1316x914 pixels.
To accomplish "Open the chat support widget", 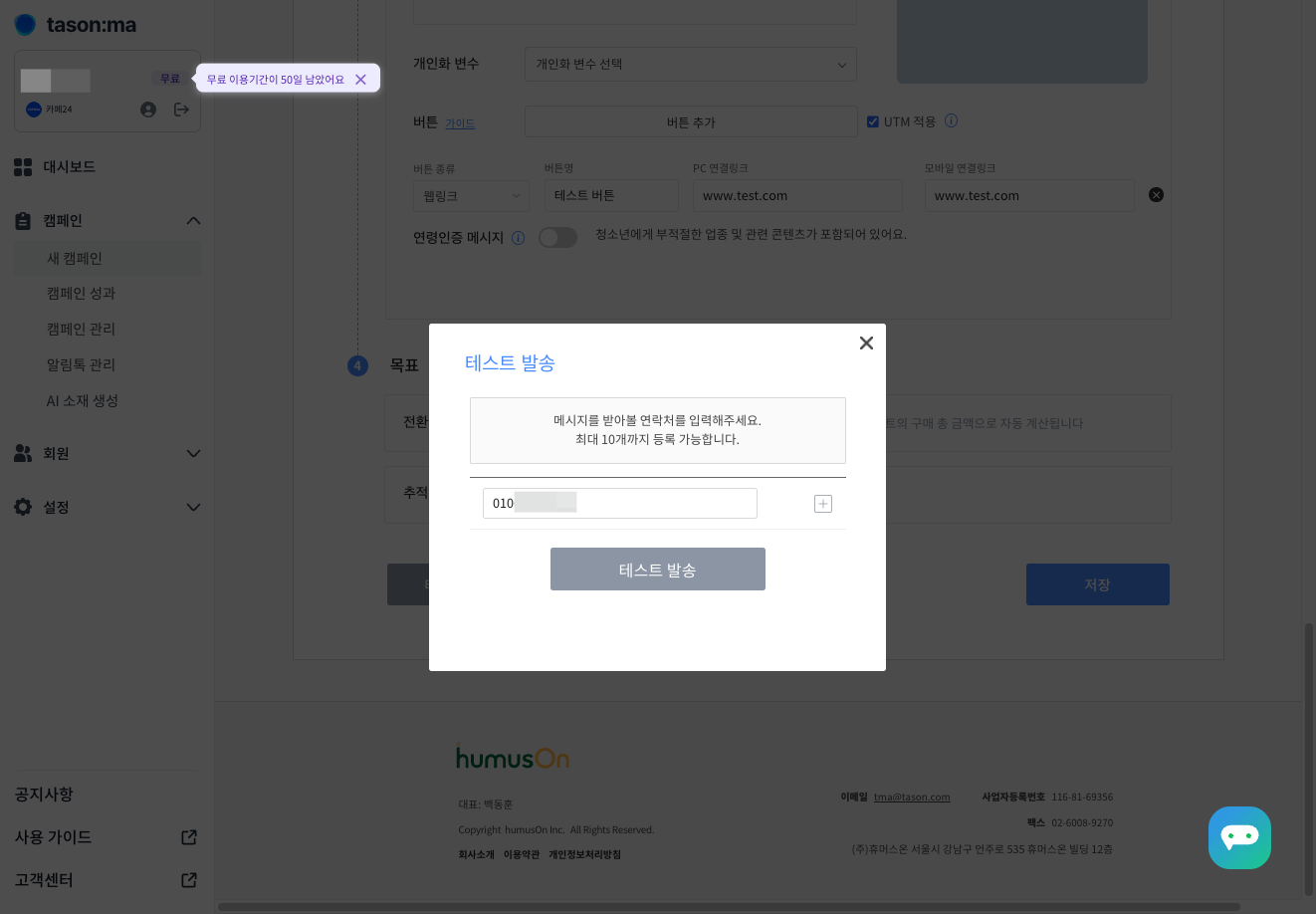I will (x=1239, y=837).
